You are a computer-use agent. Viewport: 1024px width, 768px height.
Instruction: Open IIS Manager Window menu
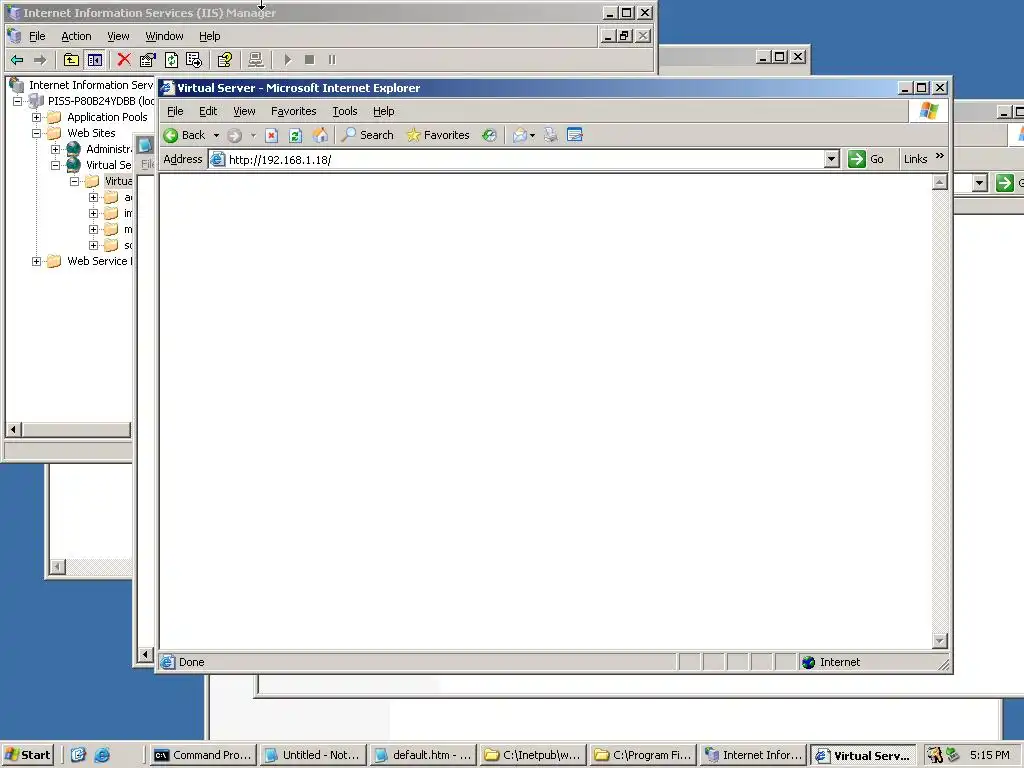pos(164,37)
